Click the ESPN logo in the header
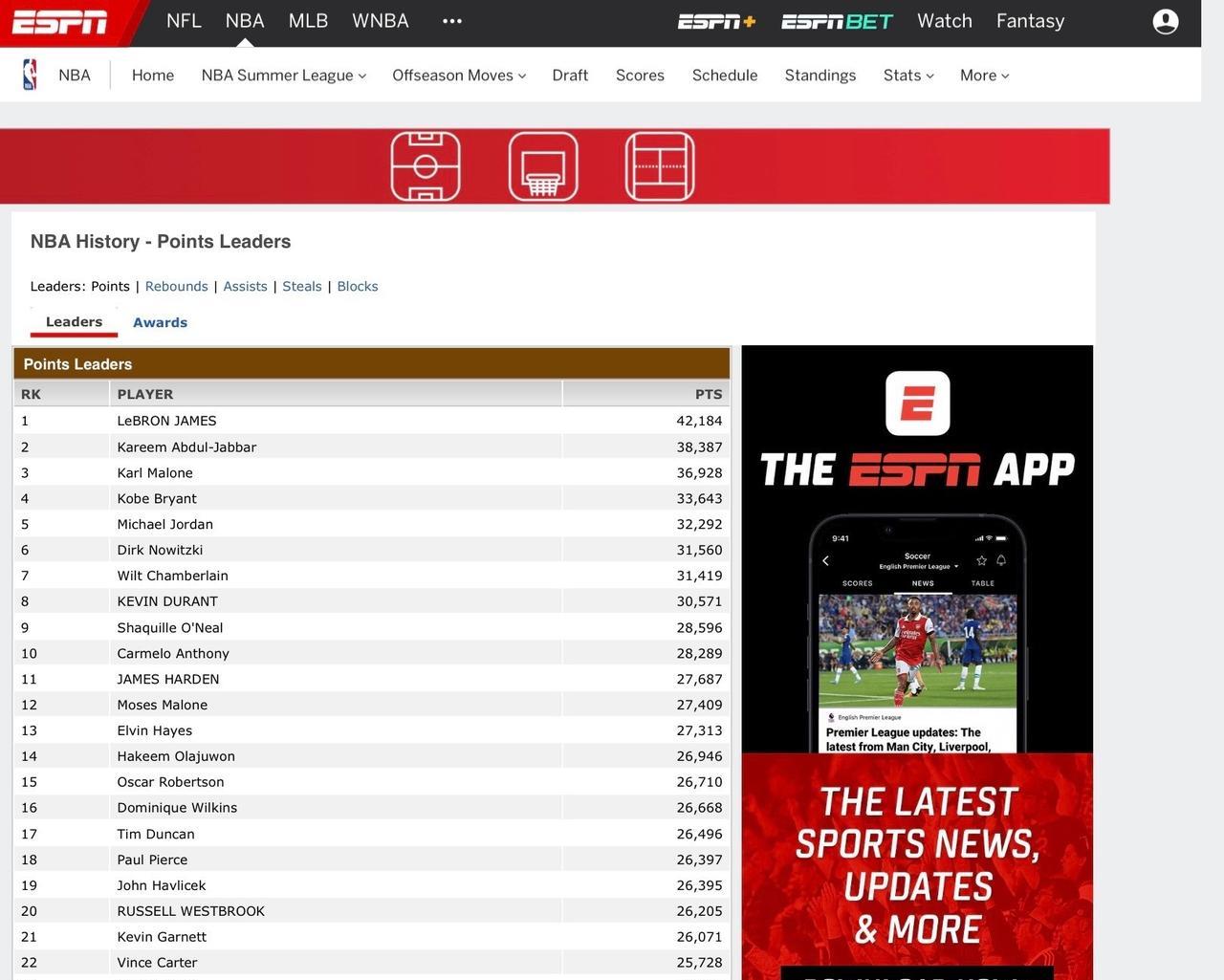This screenshot has width=1224, height=980. pos(59,22)
